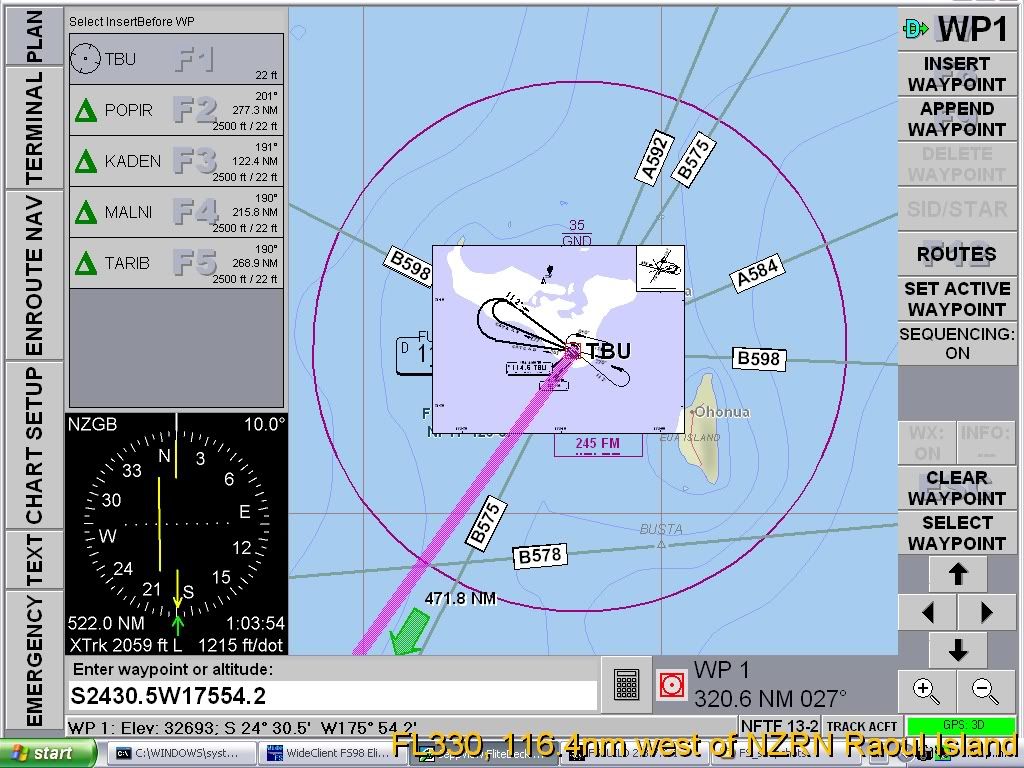The height and width of the screenshot is (768, 1024).
Task: Click the waypoint or altitude entry field
Action: point(332,695)
